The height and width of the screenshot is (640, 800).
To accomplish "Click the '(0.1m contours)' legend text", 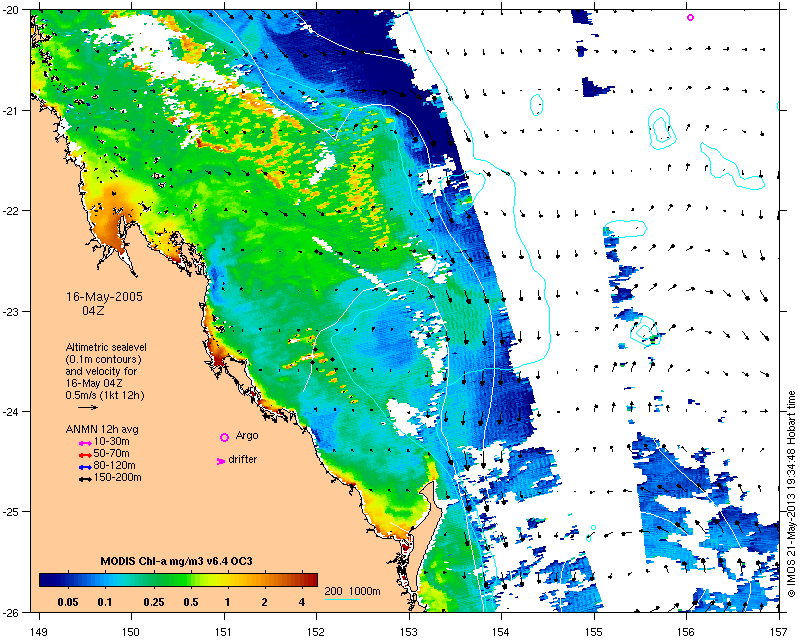I will point(104,359).
